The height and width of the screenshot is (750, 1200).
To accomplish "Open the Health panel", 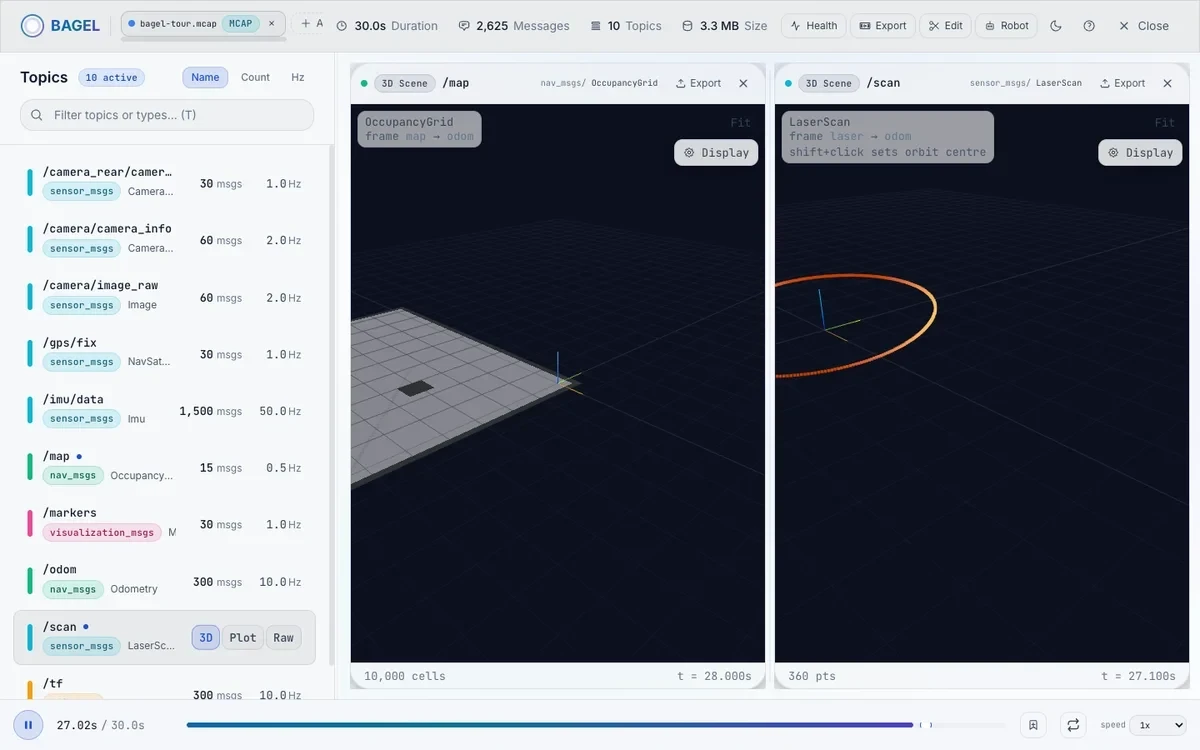I will [x=814, y=26].
